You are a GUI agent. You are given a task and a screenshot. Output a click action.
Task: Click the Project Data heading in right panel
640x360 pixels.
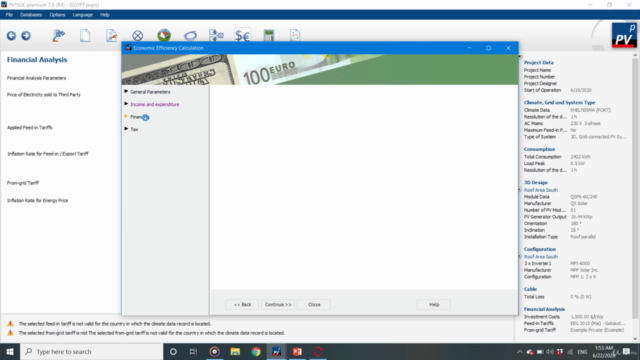click(538, 62)
